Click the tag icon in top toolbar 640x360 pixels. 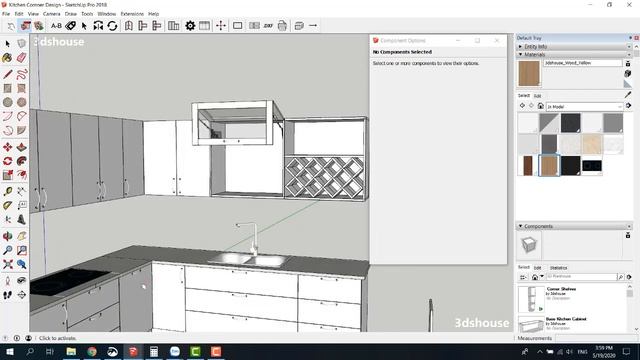pyautogui.click(x=70, y=26)
